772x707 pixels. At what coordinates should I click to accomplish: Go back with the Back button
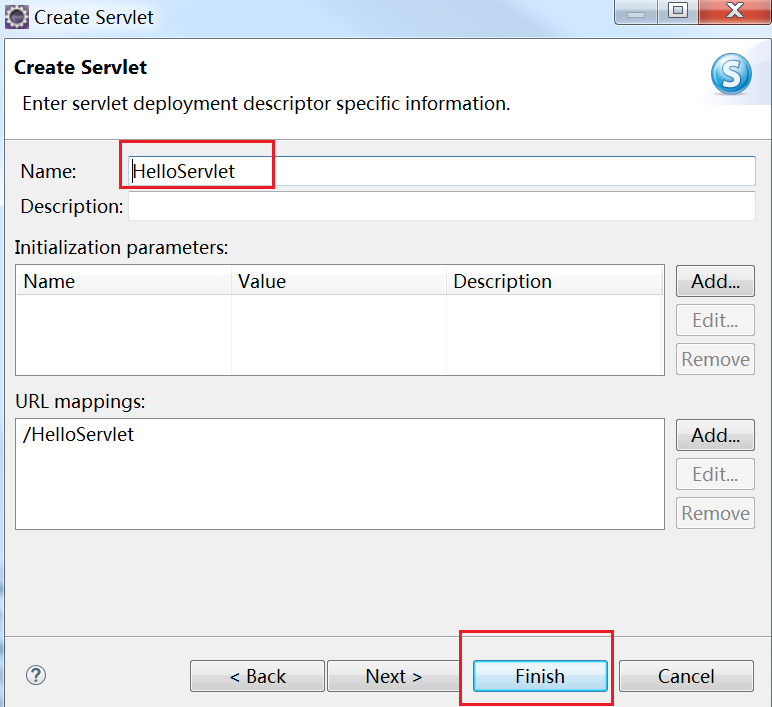coord(257,676)
